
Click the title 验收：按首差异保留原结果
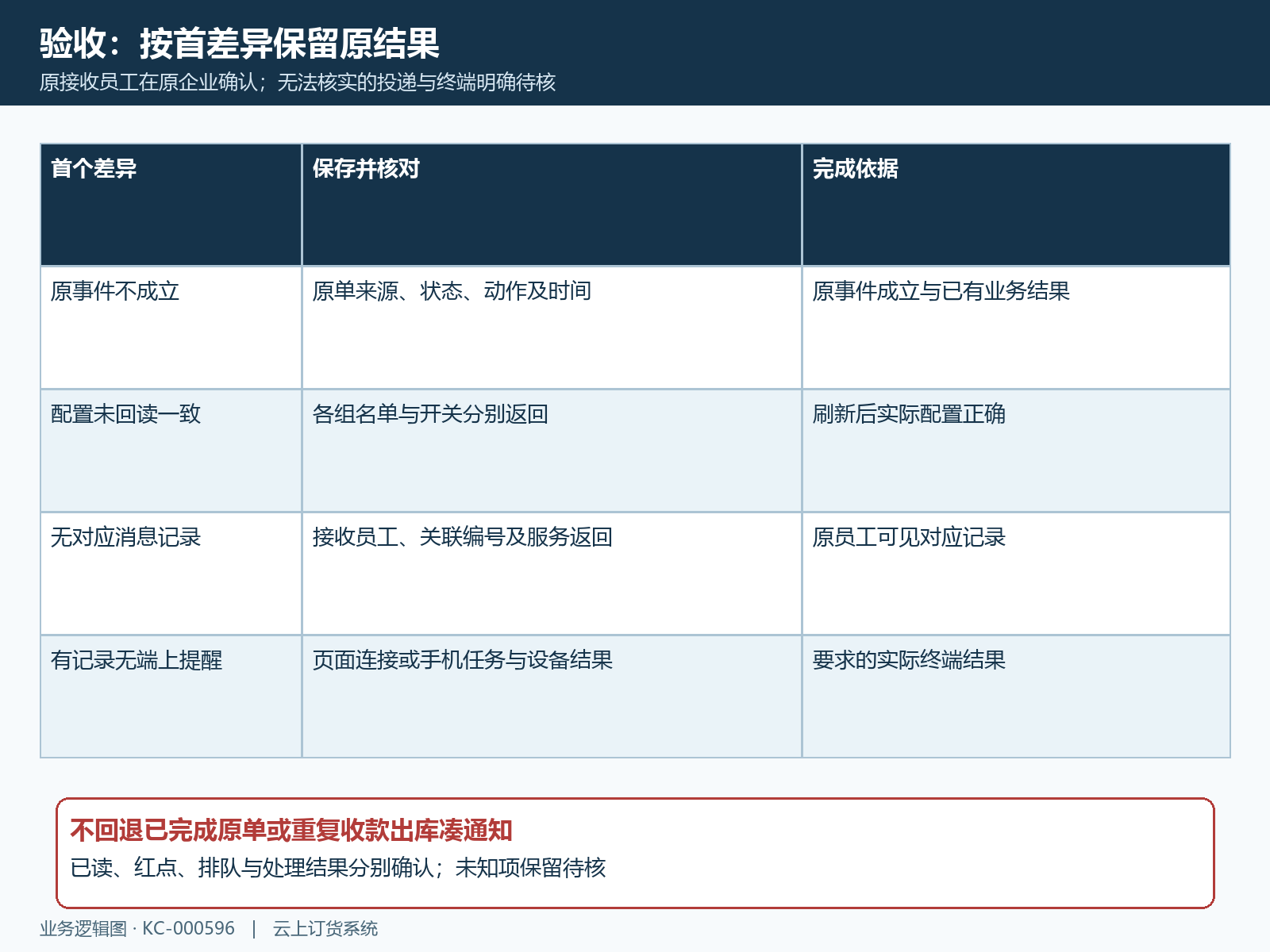click(x=239, y=44)
